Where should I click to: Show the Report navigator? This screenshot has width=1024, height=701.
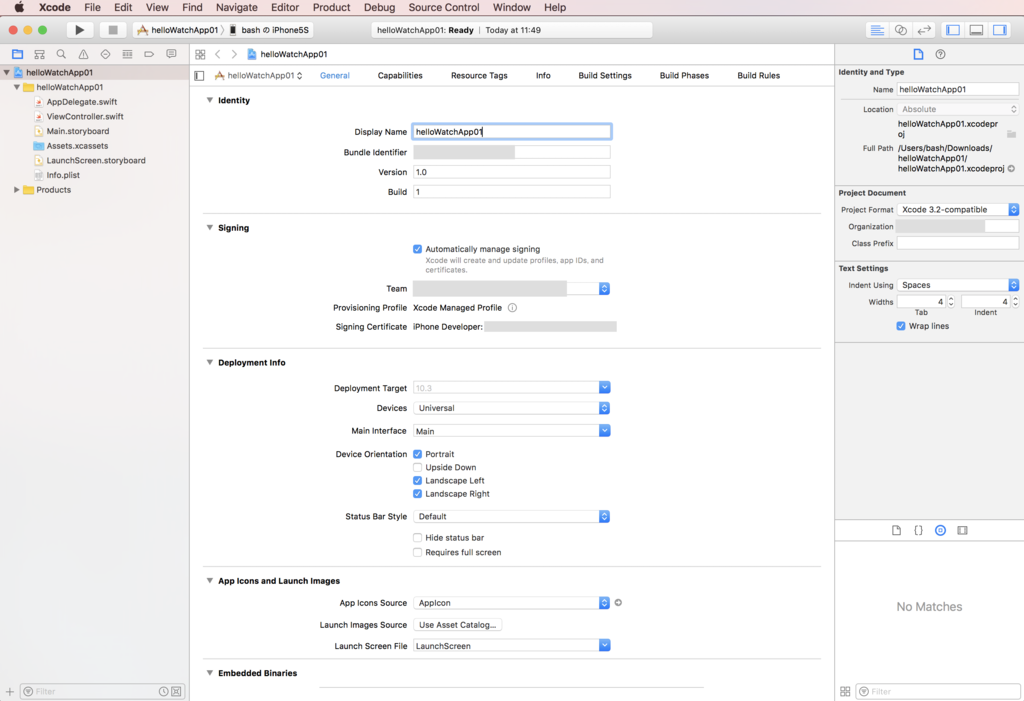(171, 54)
